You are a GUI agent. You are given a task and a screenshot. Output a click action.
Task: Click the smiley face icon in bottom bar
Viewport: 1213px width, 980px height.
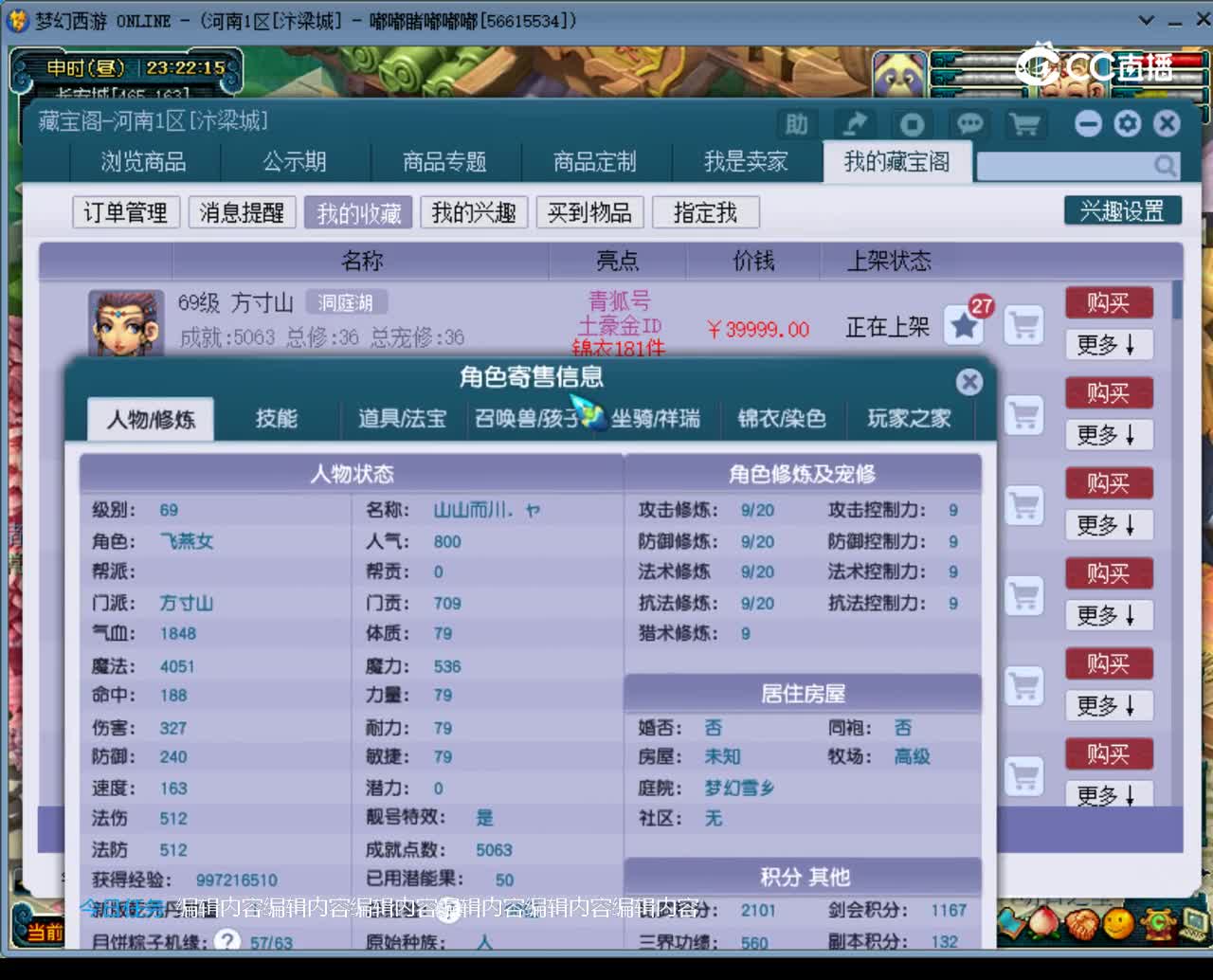tap(1118, 922)
